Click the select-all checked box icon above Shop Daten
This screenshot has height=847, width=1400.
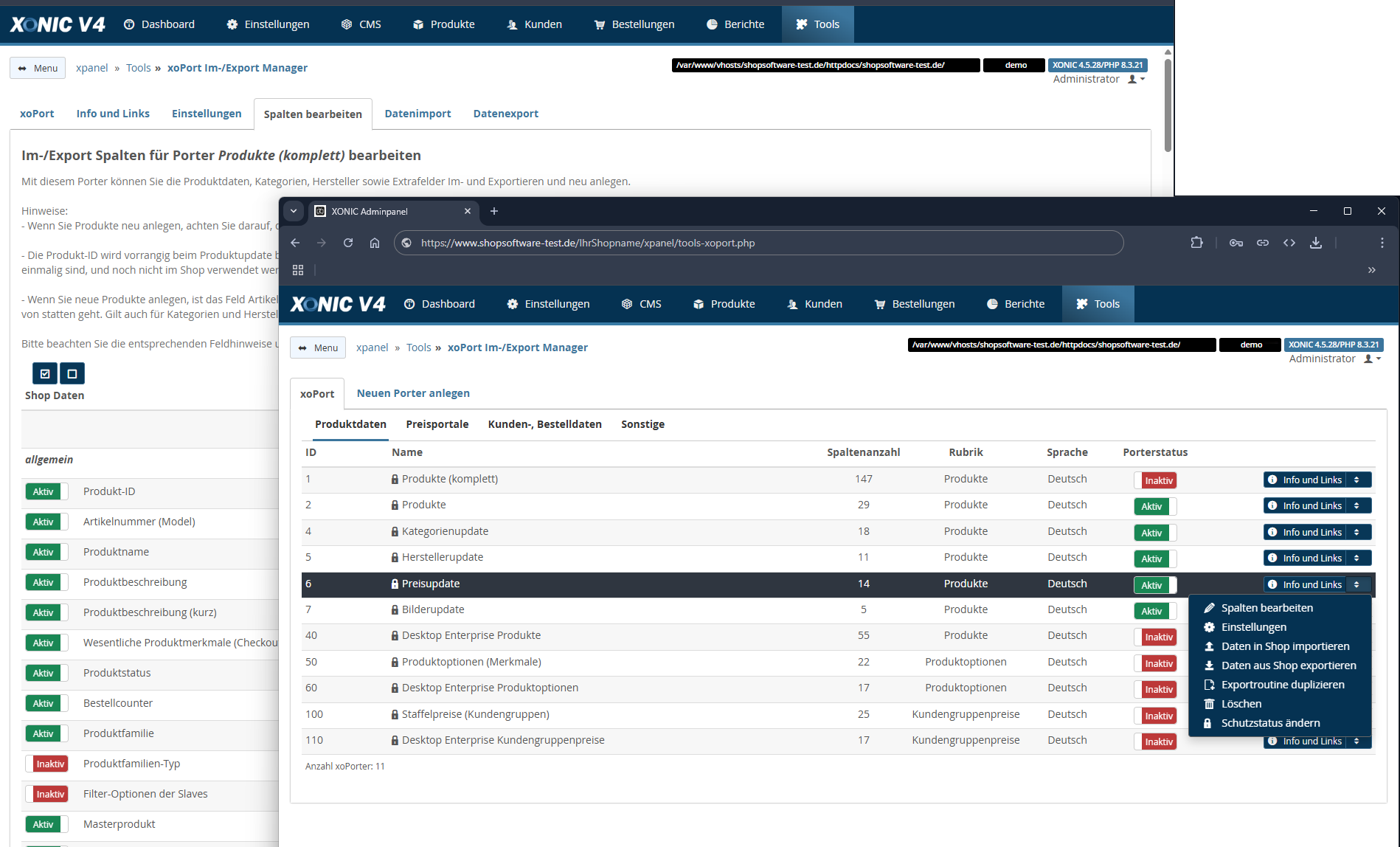point(45,373)
